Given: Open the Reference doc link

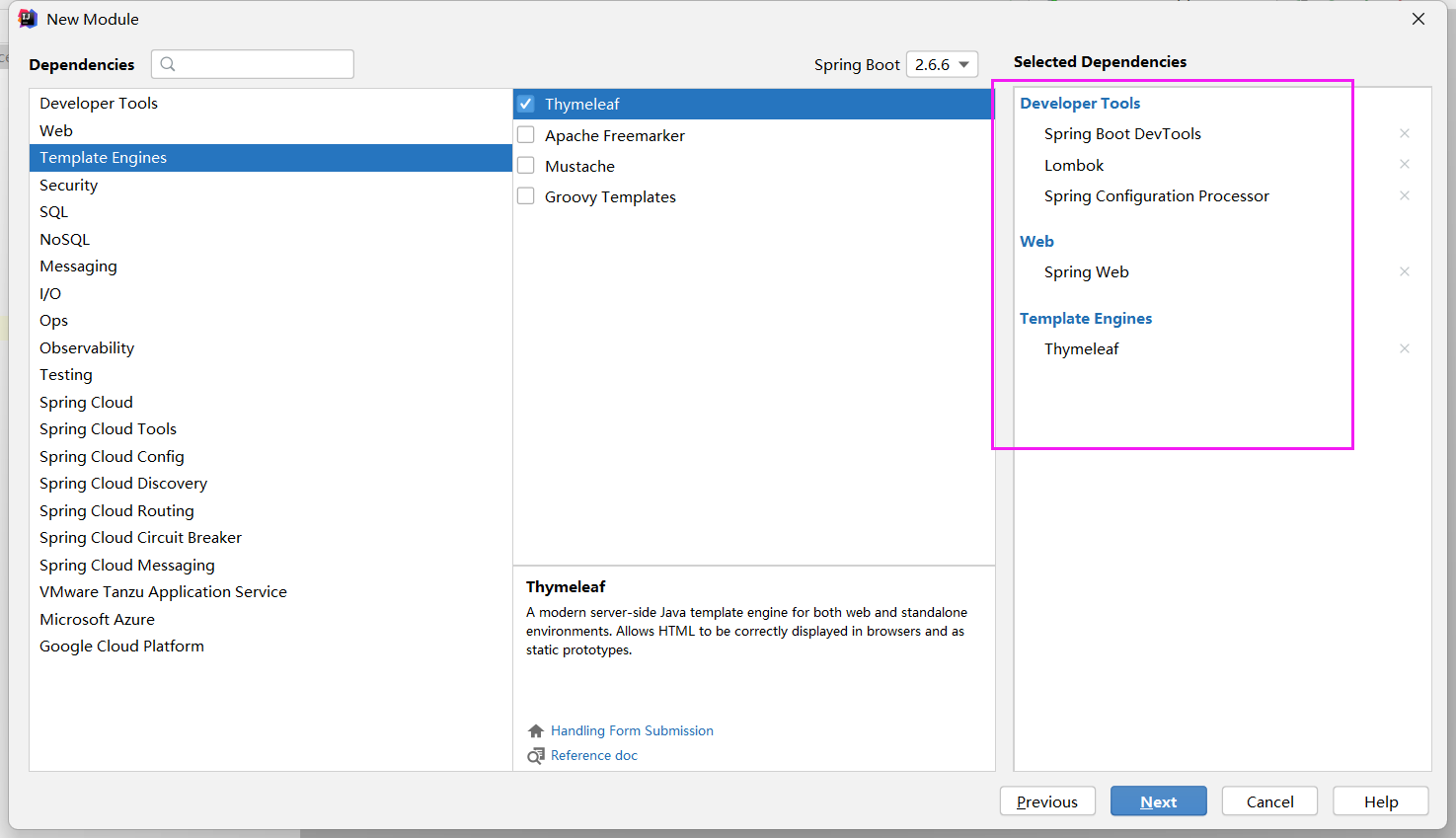Looking at the screenshot, I should tap(594, 755).
